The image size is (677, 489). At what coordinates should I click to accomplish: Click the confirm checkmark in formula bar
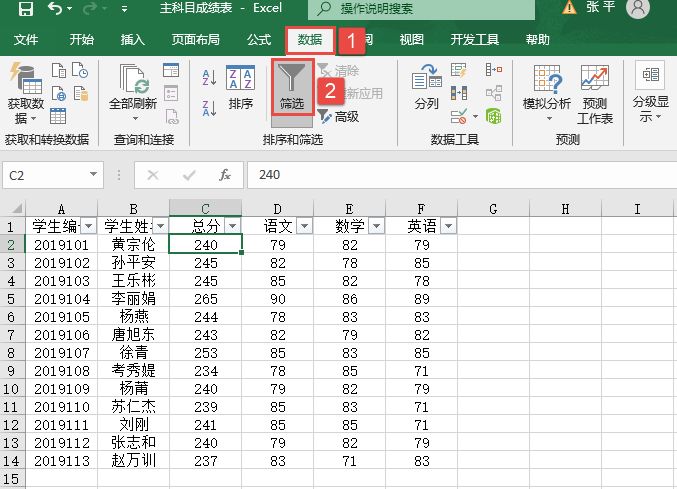[x=189, y=175]
